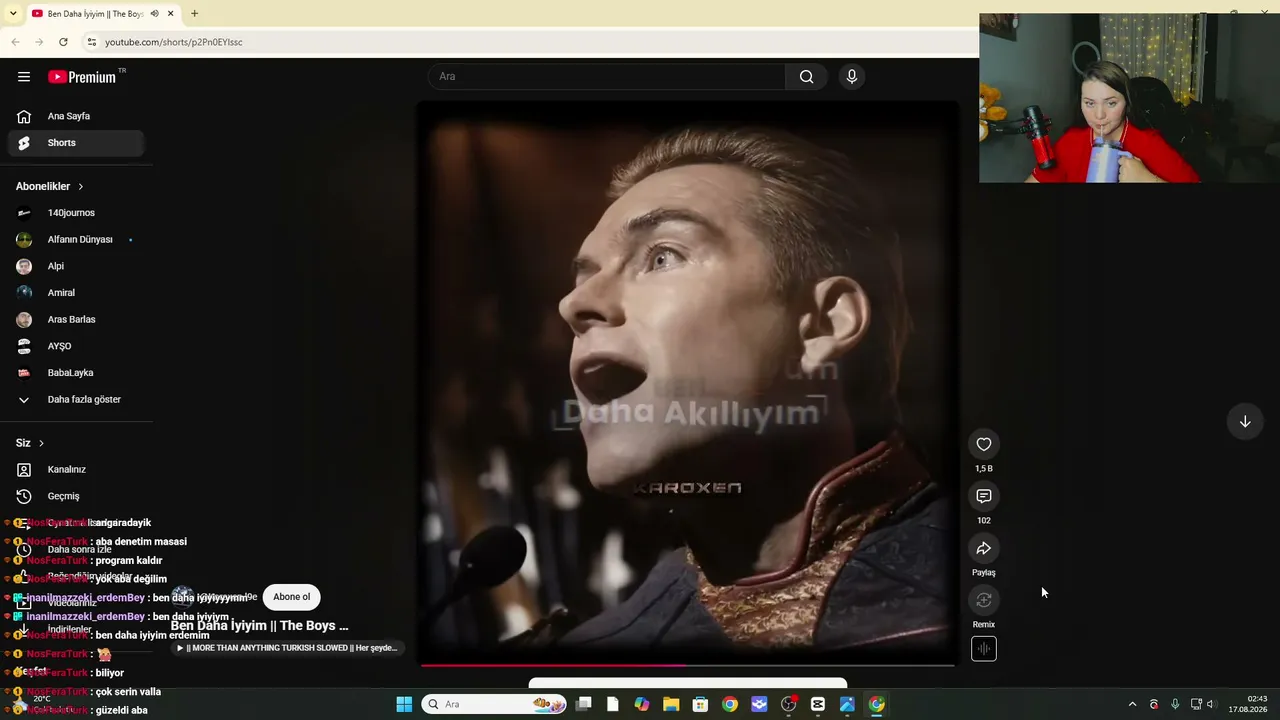Expand the Siz section
Image resolution: width=1280 pixels, height=720 pixels.
[x=30, y=443]
